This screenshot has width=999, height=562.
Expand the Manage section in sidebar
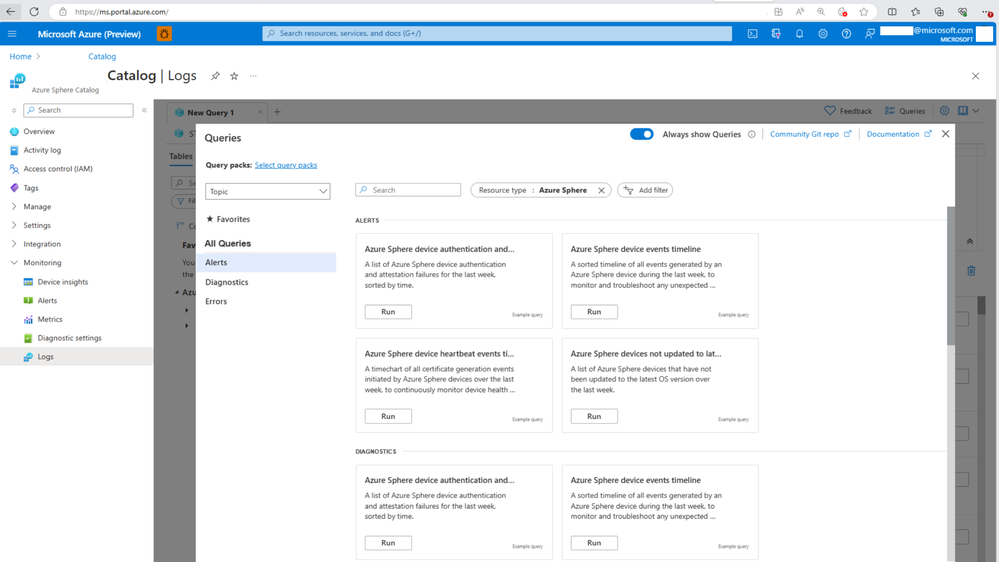click(x=14, y=206)
